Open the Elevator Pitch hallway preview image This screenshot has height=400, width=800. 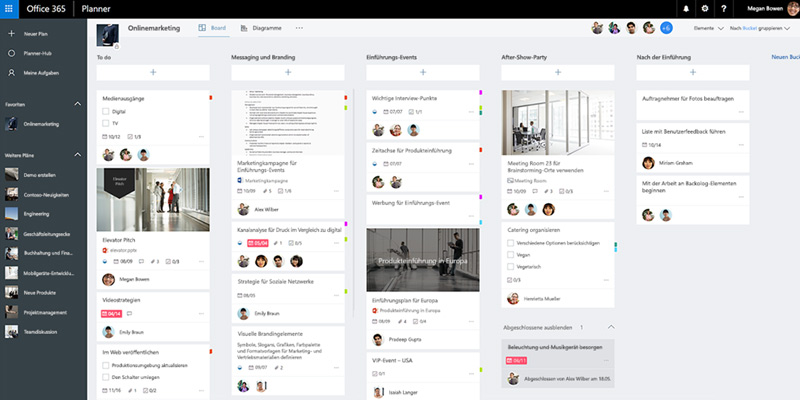(153, 199)
